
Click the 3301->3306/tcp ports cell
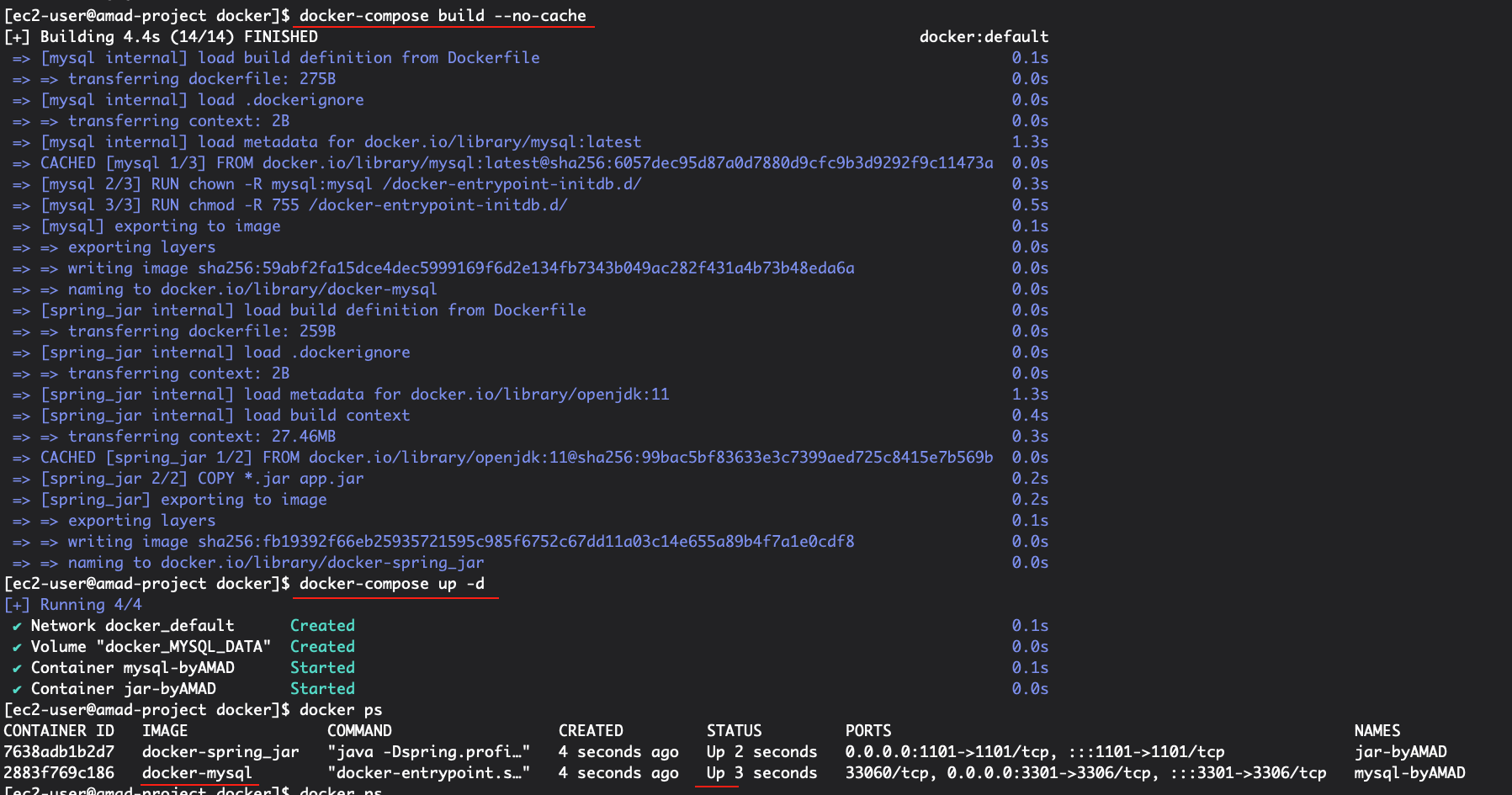coord(1085,772)
